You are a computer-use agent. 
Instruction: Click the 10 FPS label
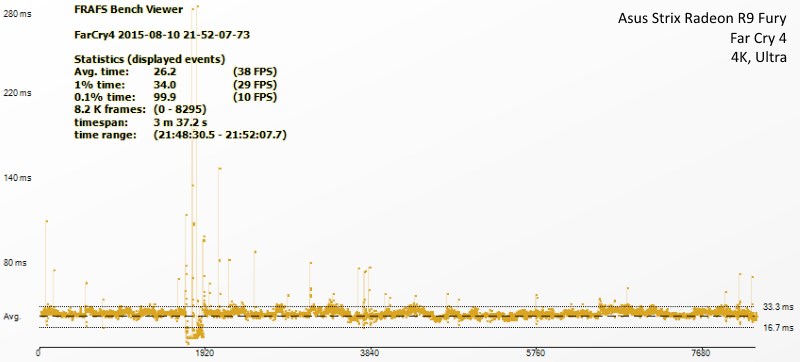pos(255,97)
